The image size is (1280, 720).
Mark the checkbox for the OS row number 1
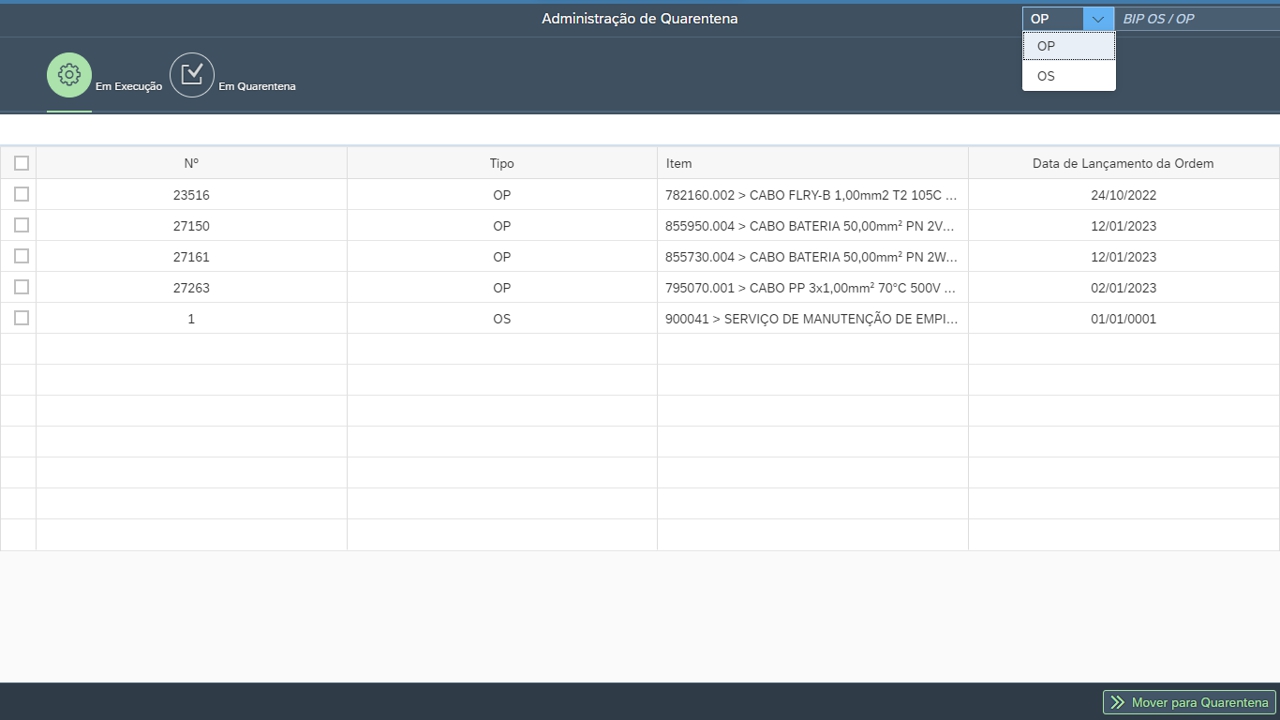coord(21,318)
